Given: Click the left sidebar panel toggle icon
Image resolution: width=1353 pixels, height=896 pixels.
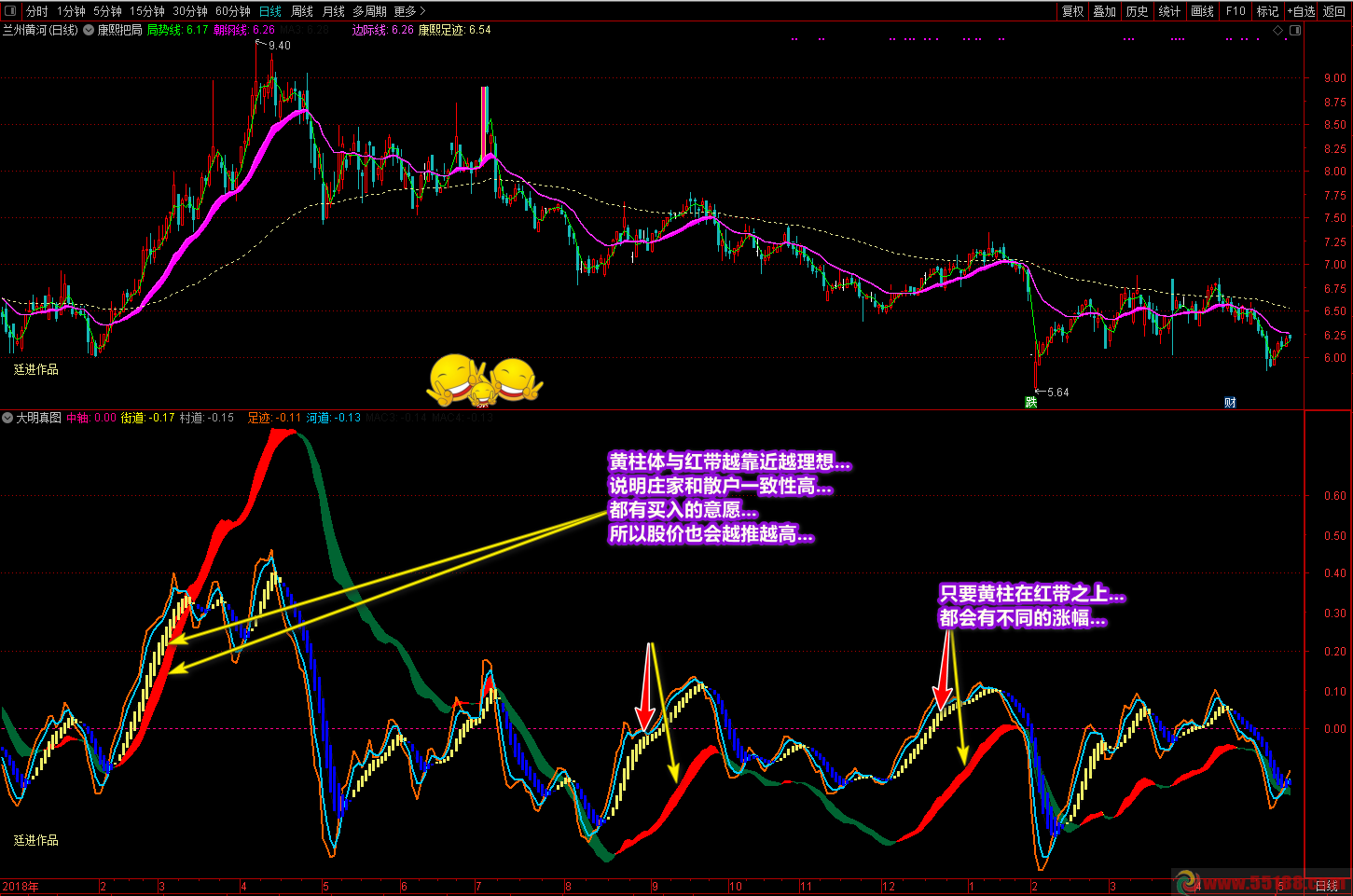Looking at the screenshot, I should 12,11.
